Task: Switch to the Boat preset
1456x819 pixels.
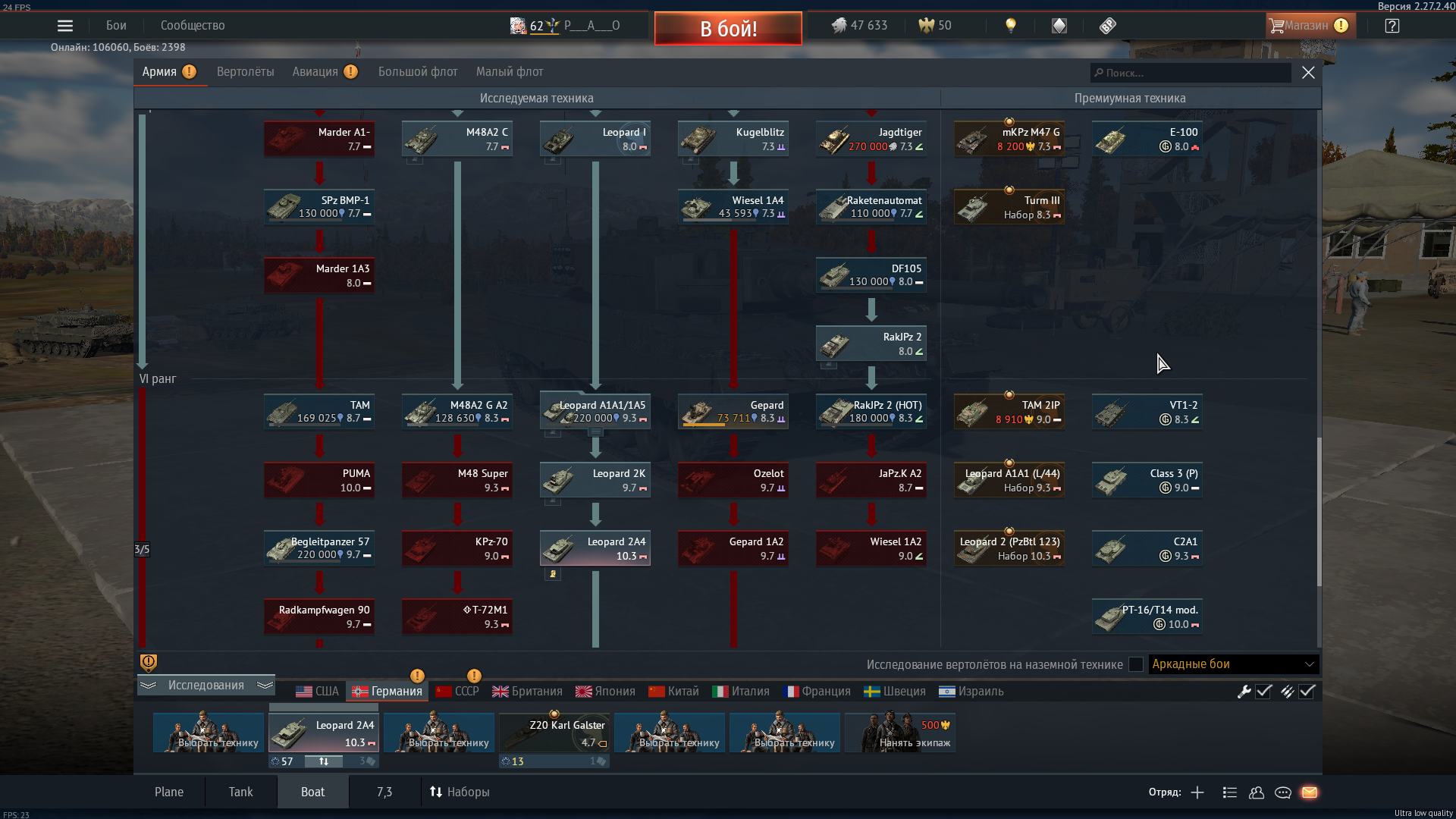Action: [312, 792]
